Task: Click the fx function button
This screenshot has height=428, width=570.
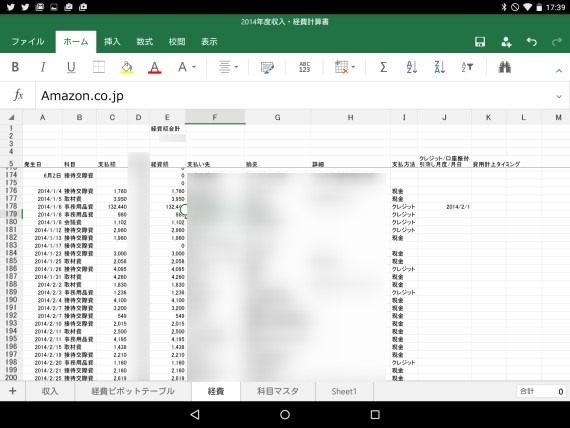Action: (18, 95)
